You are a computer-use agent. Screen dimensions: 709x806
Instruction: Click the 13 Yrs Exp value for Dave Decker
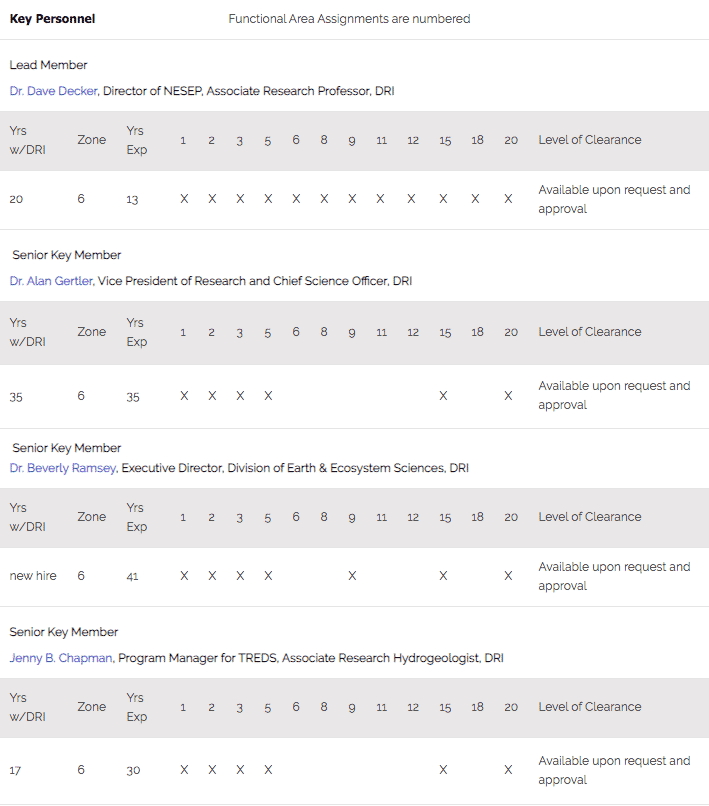pyautogui.click(x=132, y=200)
